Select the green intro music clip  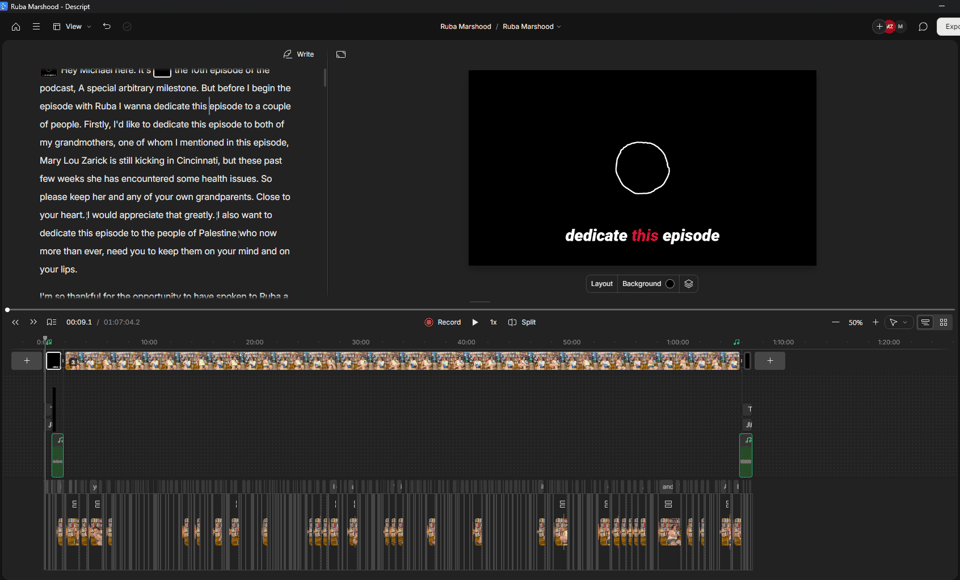(58, 455)
